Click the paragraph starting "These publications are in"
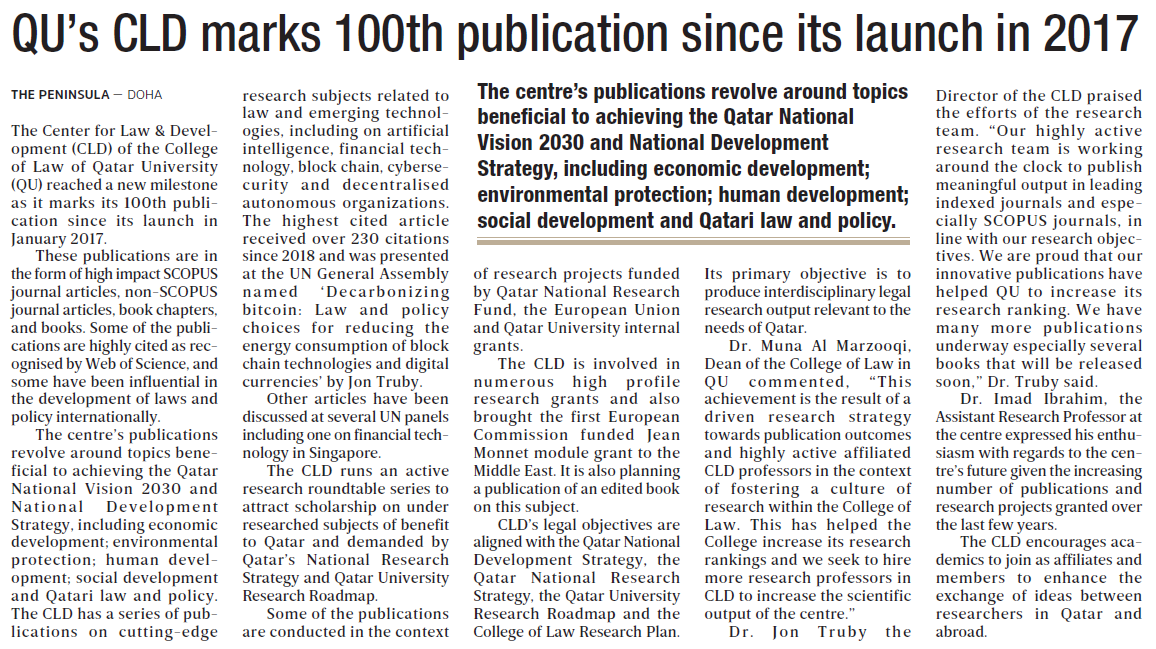Viewport: 1156px width, 649px height. (x=114, y=335)
